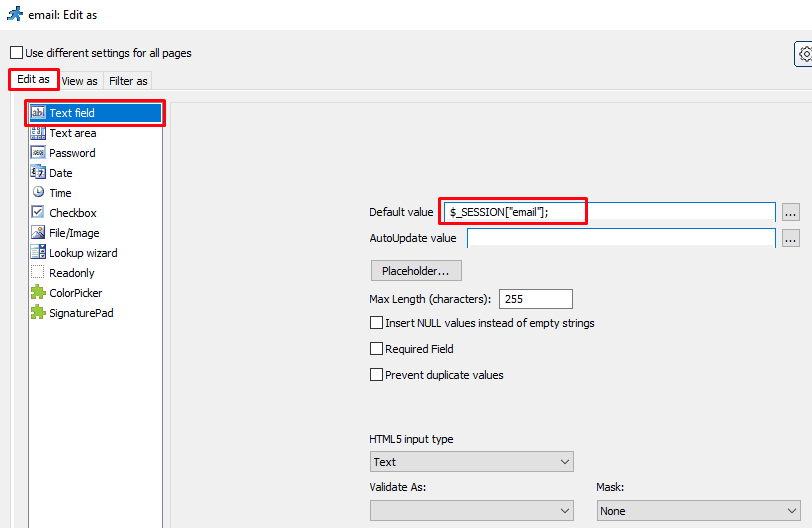Expand the Validate As dropdown
812x528 pixels.
coord(471,511)
